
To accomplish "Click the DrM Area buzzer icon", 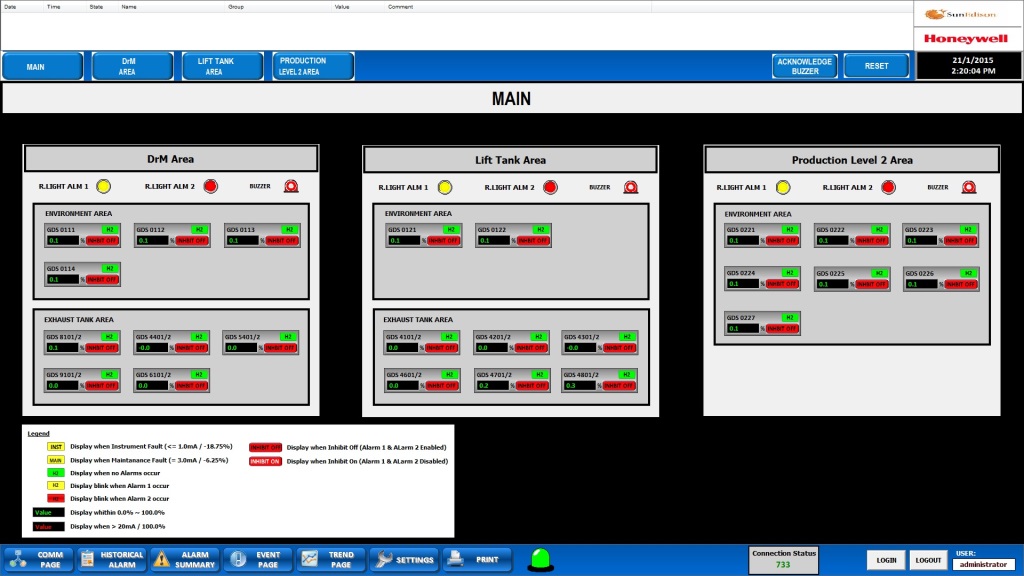I will point(291,186).
